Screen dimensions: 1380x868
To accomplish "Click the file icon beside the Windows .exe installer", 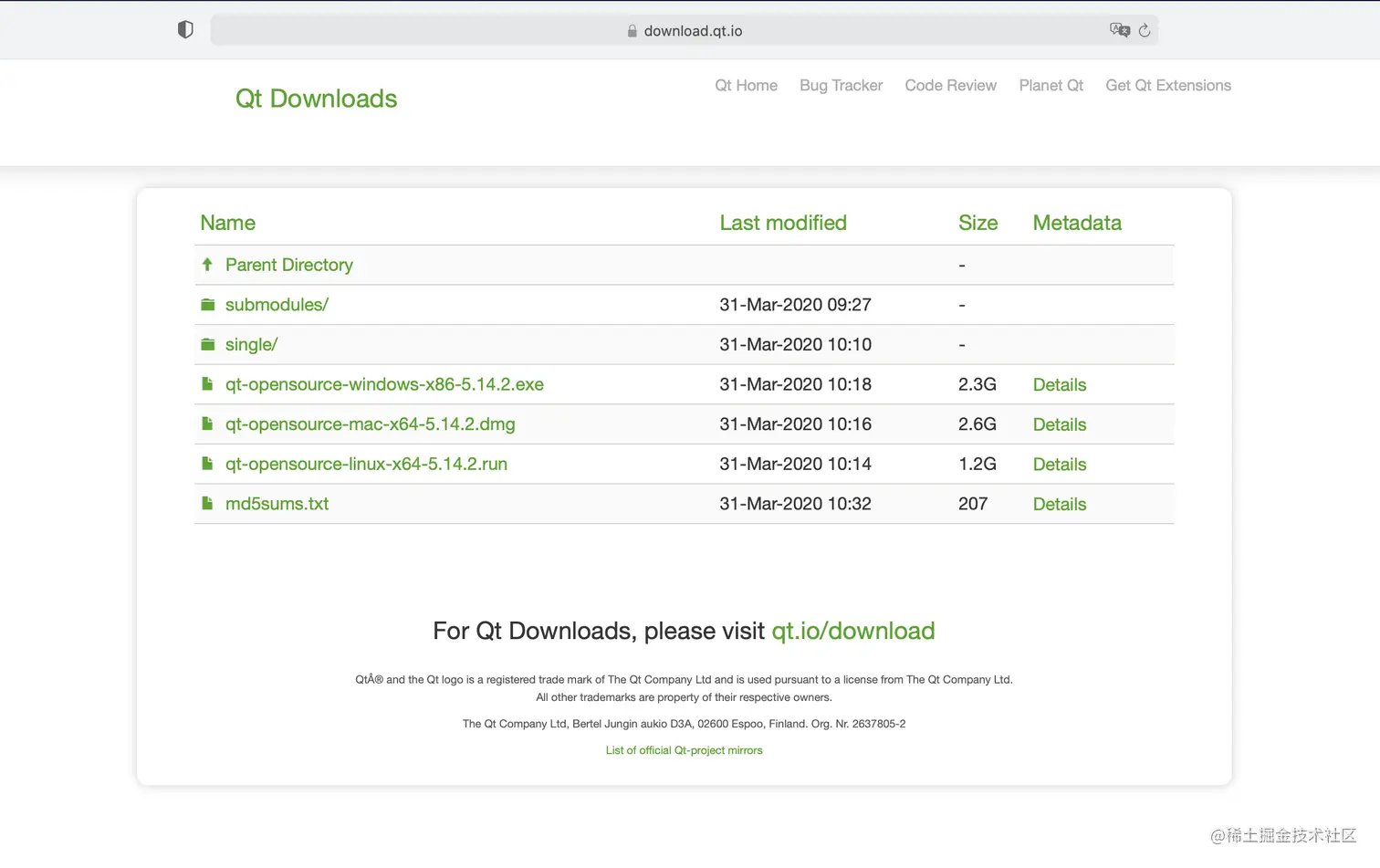I will point(208,384).
